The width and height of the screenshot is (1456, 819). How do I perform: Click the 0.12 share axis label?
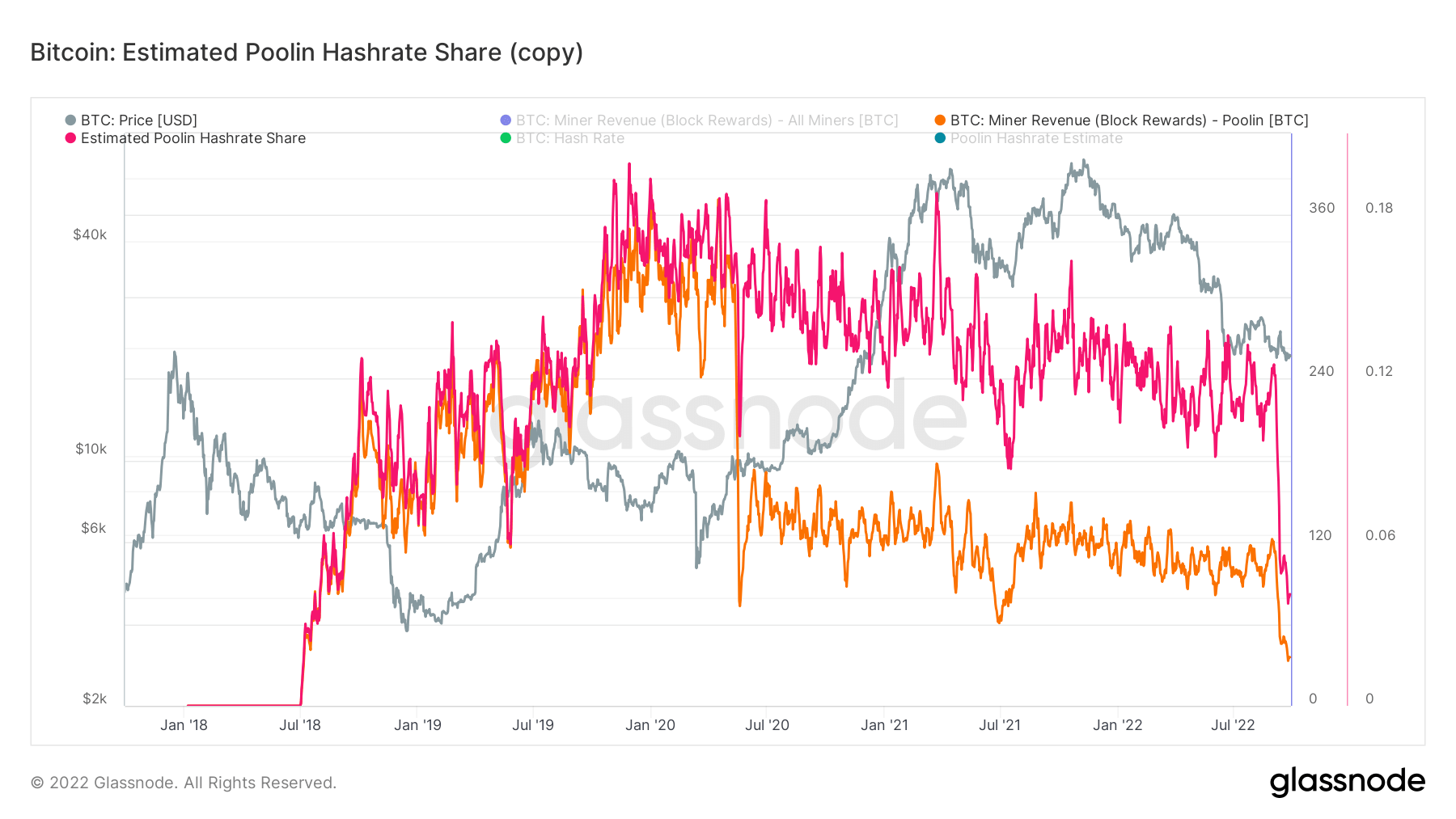point(1379,371)
